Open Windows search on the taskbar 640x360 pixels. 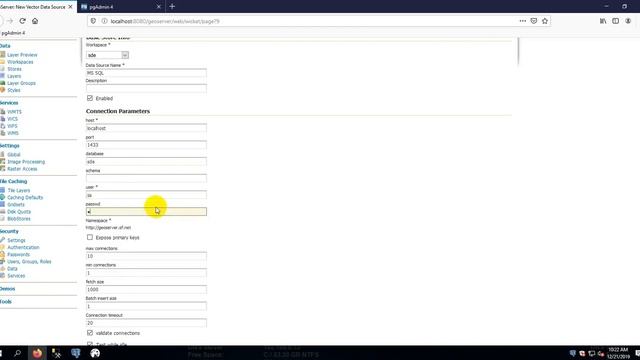point(17,353)
